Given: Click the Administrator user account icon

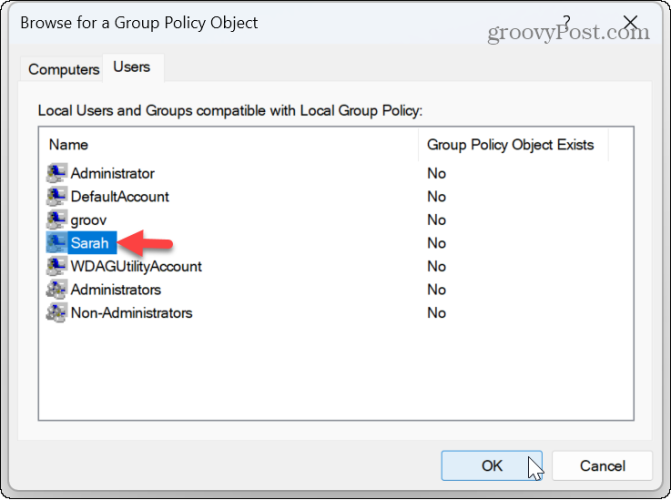Looking at the screenshot, I should 56,173.
